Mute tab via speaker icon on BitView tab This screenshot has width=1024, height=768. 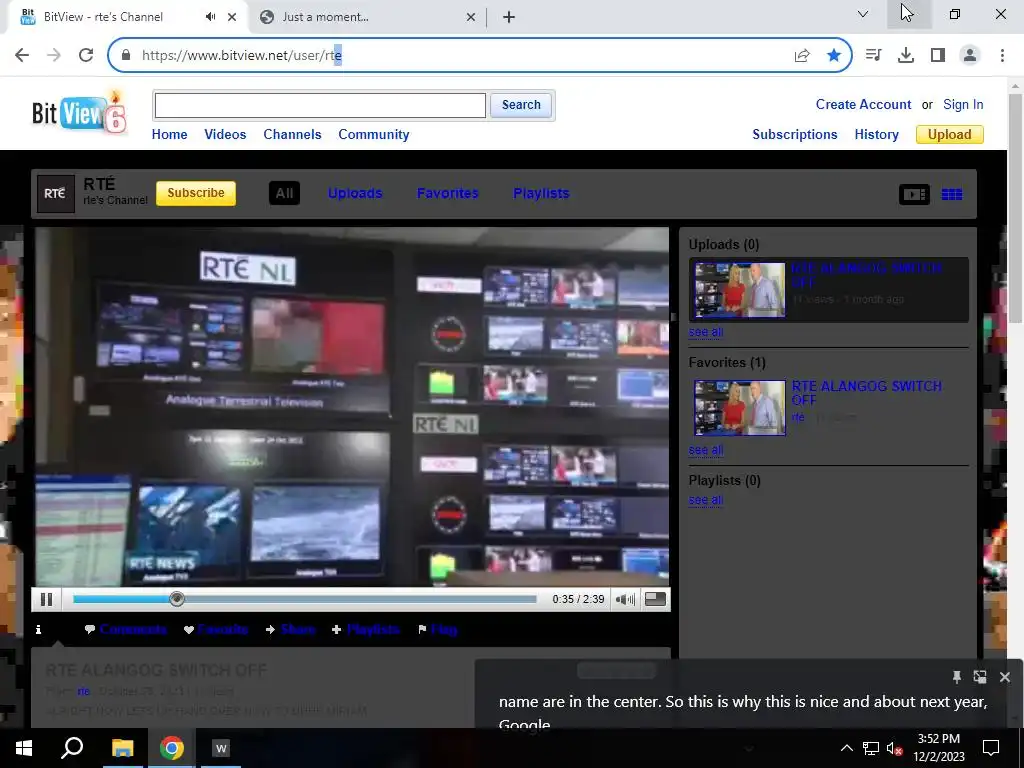tap(210, 17)
